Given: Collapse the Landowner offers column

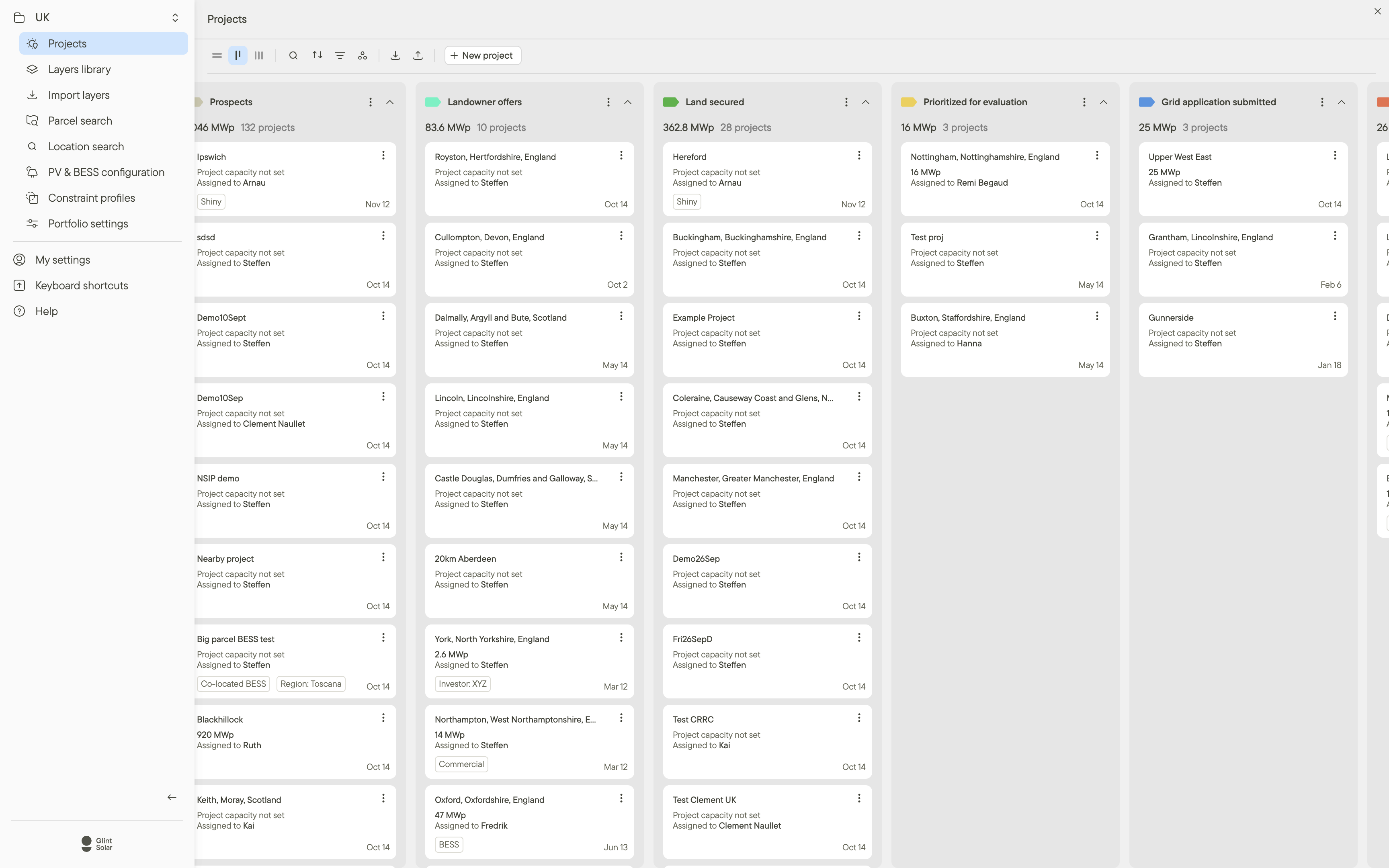Looking at the screenshot, I should pyautogui.click(x=628, y=102).
